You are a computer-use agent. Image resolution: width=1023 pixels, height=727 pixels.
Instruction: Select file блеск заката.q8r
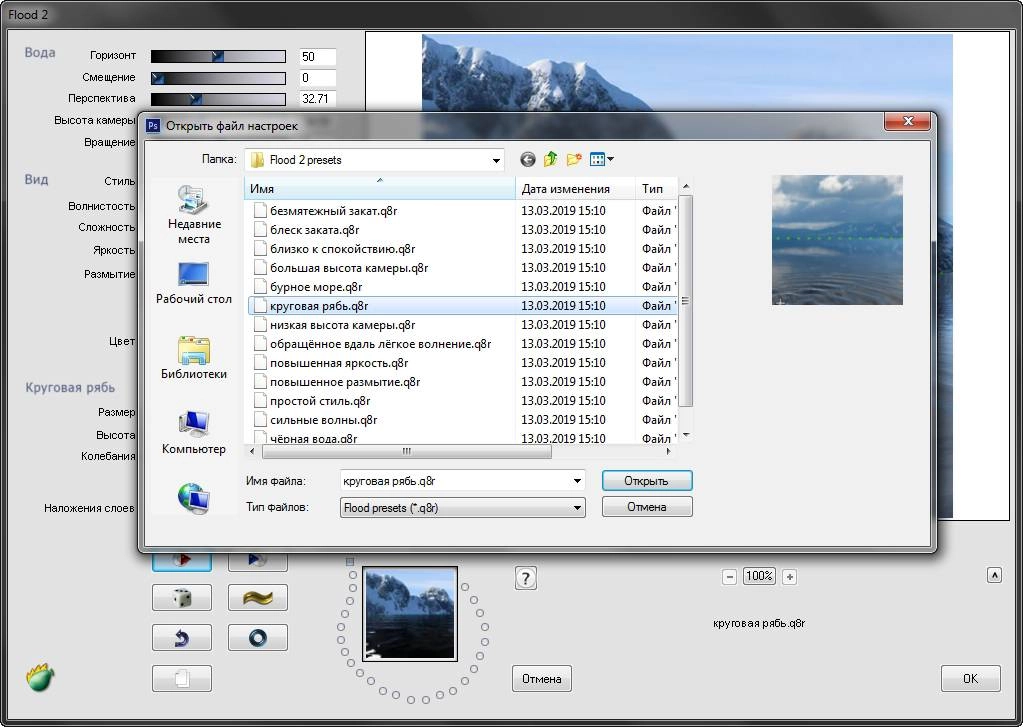click(x=314, y=230)
